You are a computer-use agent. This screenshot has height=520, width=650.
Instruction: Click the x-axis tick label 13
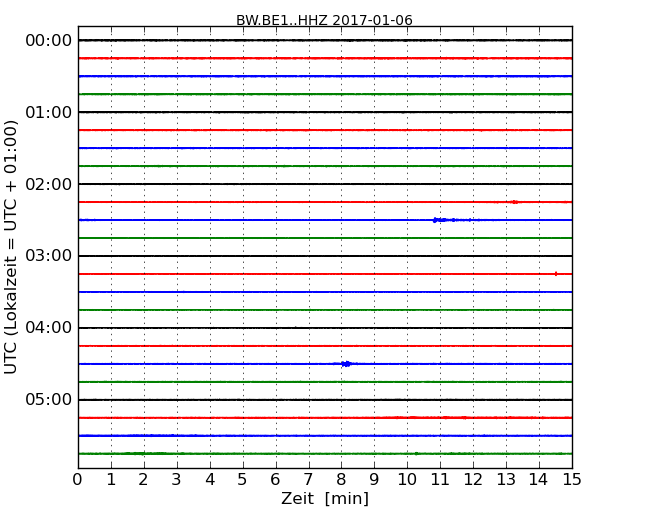click(x=506, y=480)
